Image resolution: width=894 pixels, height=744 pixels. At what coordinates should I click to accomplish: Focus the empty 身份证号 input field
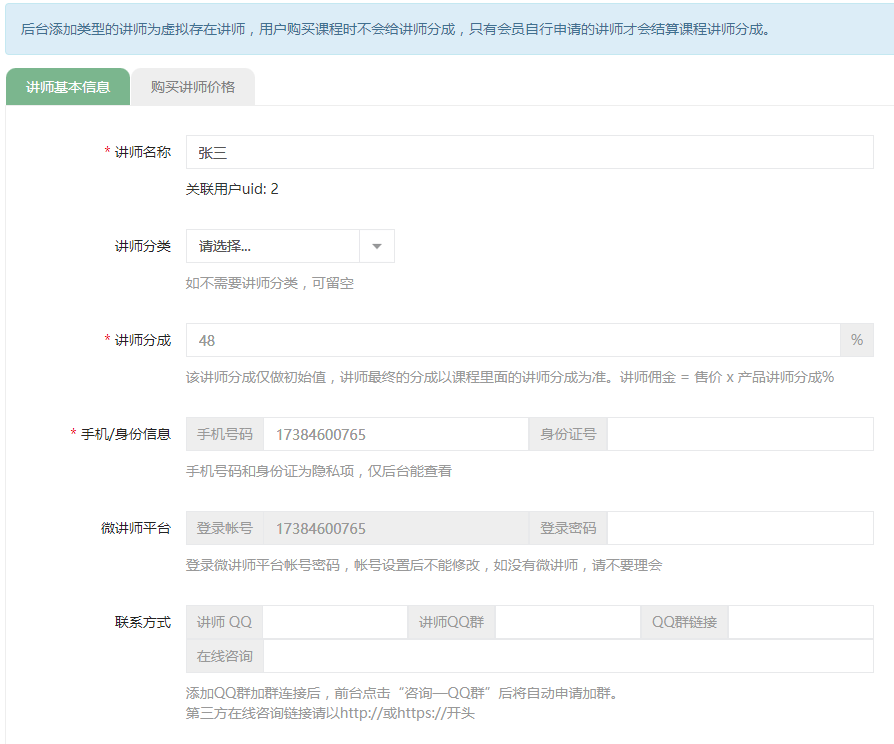741,434
